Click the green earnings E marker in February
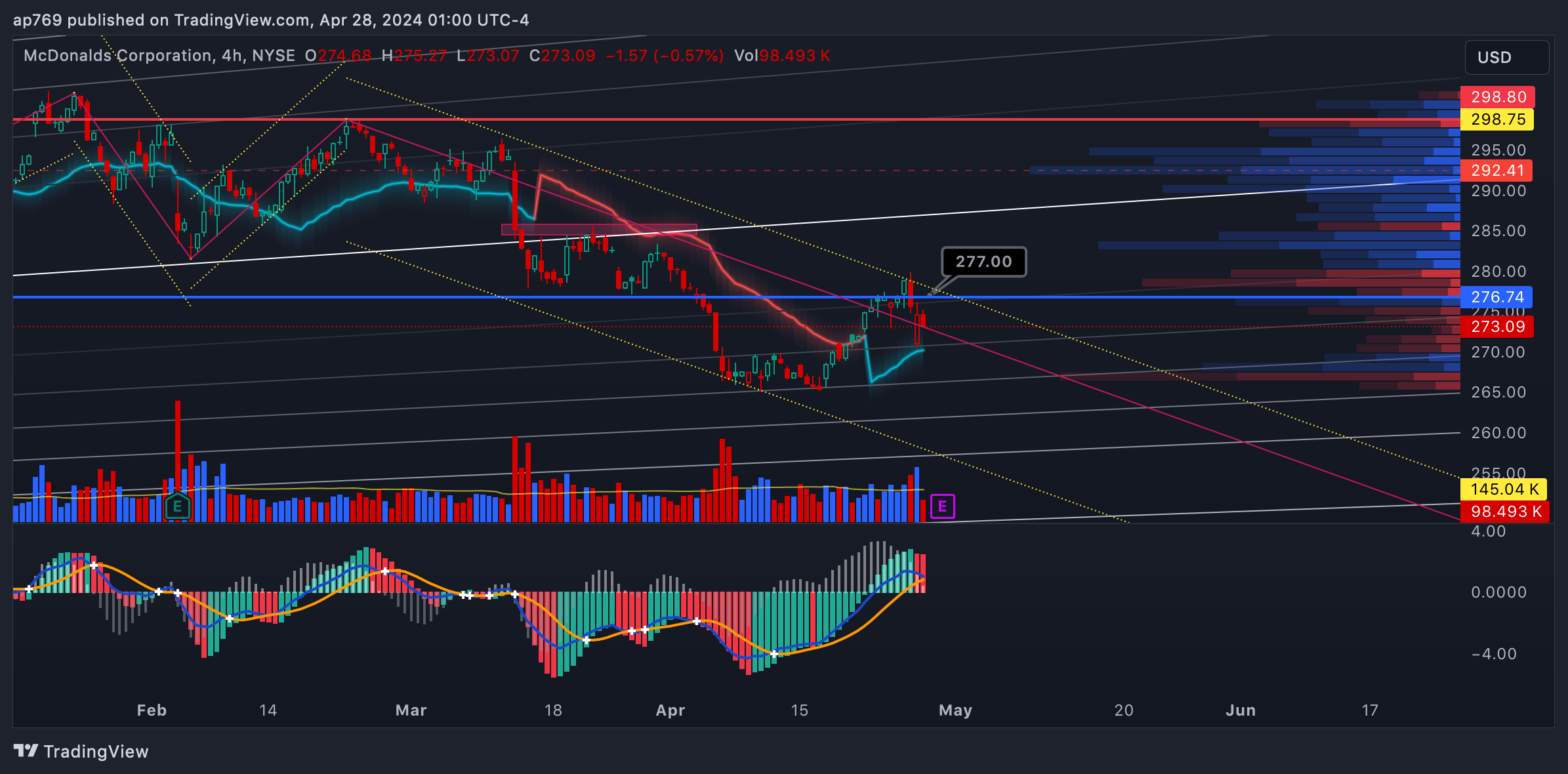Viewport: 1568px width, 774px height. click(177, 506)
